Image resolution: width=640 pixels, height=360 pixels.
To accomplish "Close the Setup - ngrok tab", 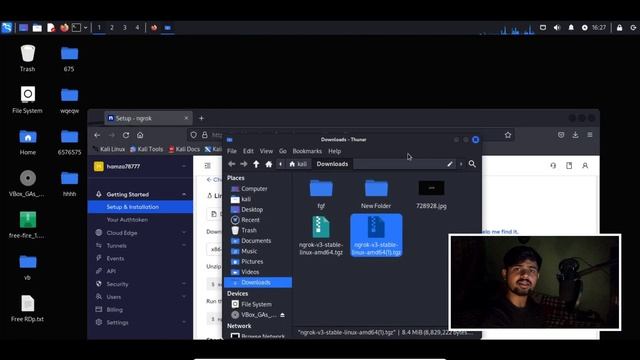I will tap(186, 118).
